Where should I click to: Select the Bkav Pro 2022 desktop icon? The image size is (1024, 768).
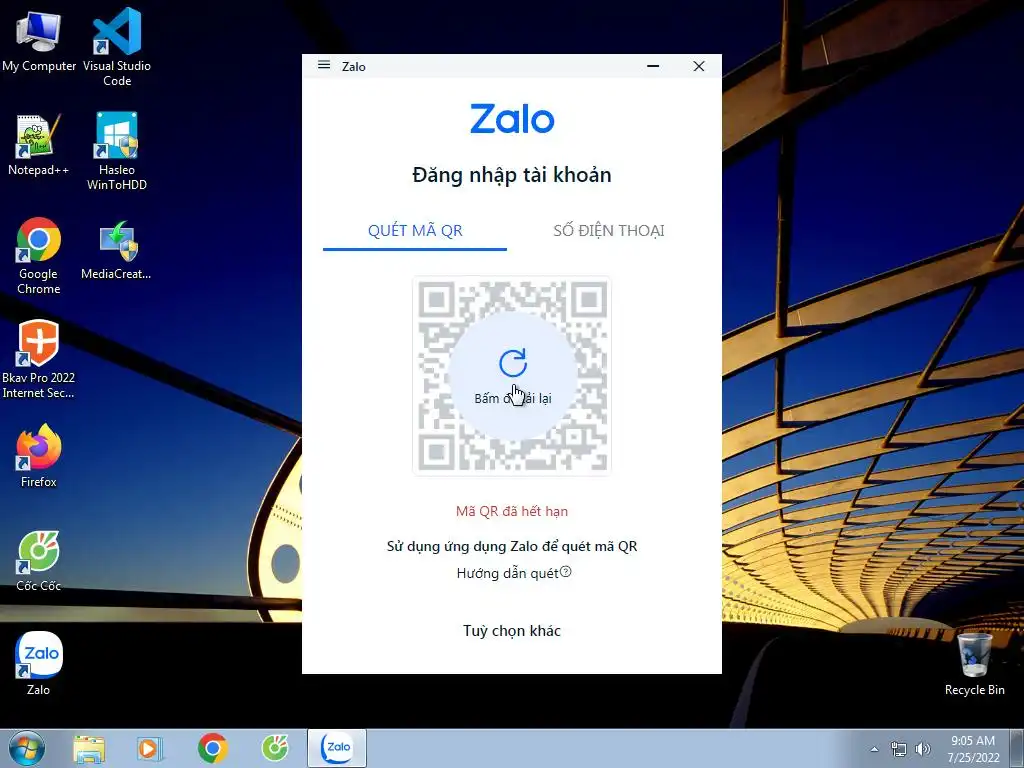(39, 359)
